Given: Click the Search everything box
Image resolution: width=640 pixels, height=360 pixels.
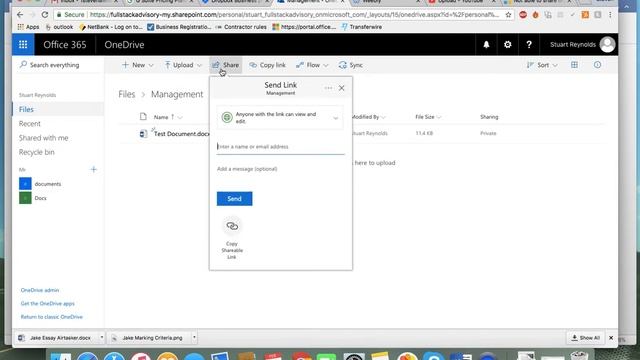Looking at the screenshot, I should (58, 65).
